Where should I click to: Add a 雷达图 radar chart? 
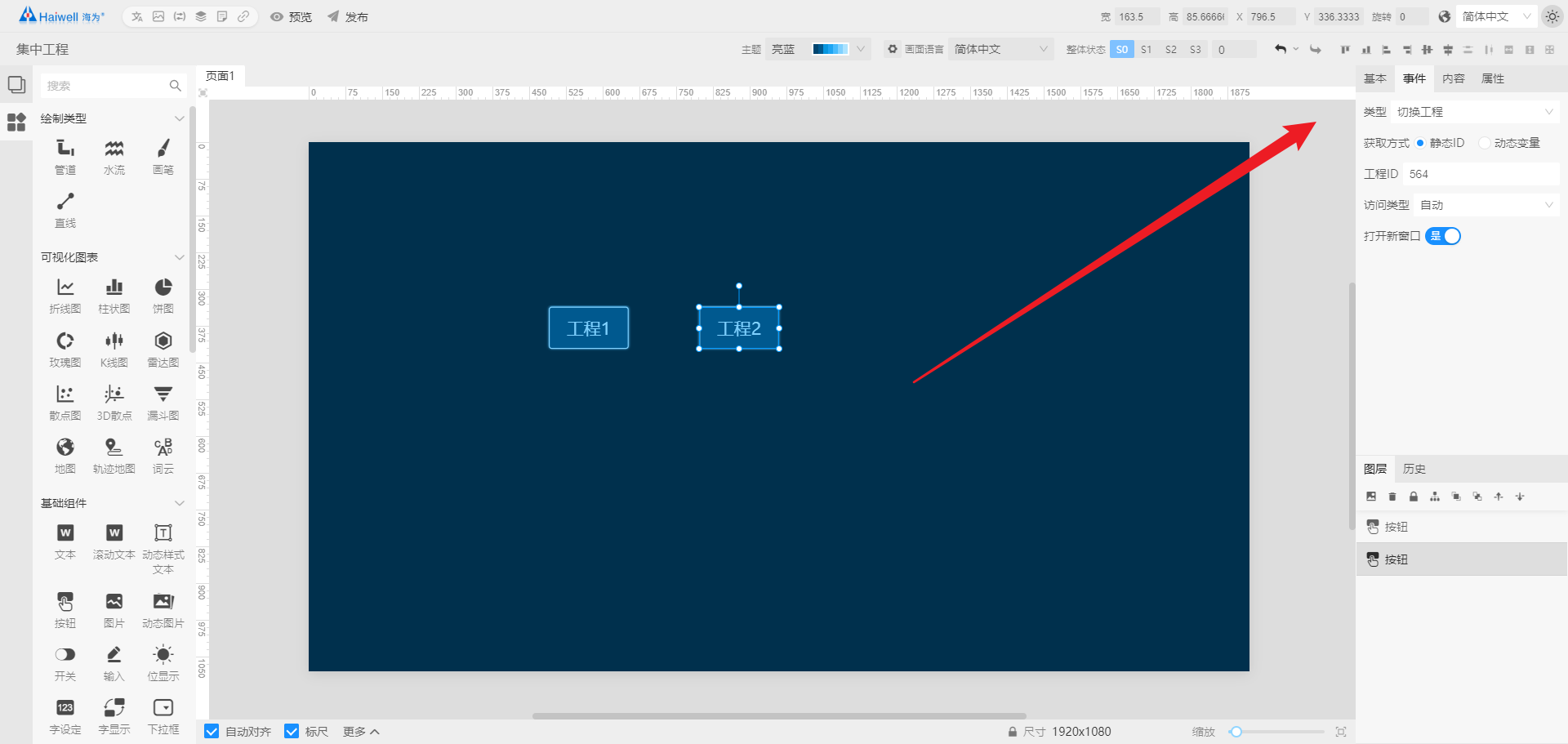(x=163, y=350)
